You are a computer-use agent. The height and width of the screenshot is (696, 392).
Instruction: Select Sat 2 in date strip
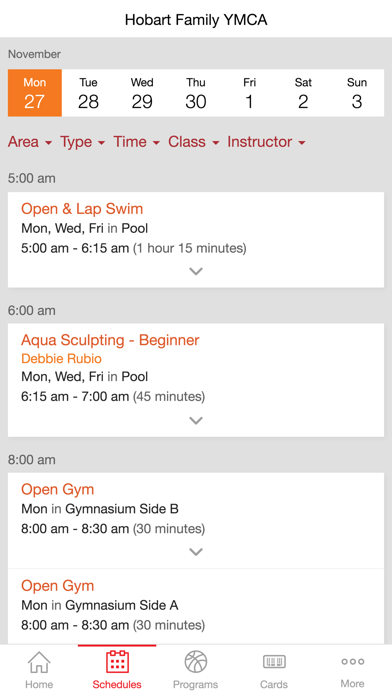point(303,93)
